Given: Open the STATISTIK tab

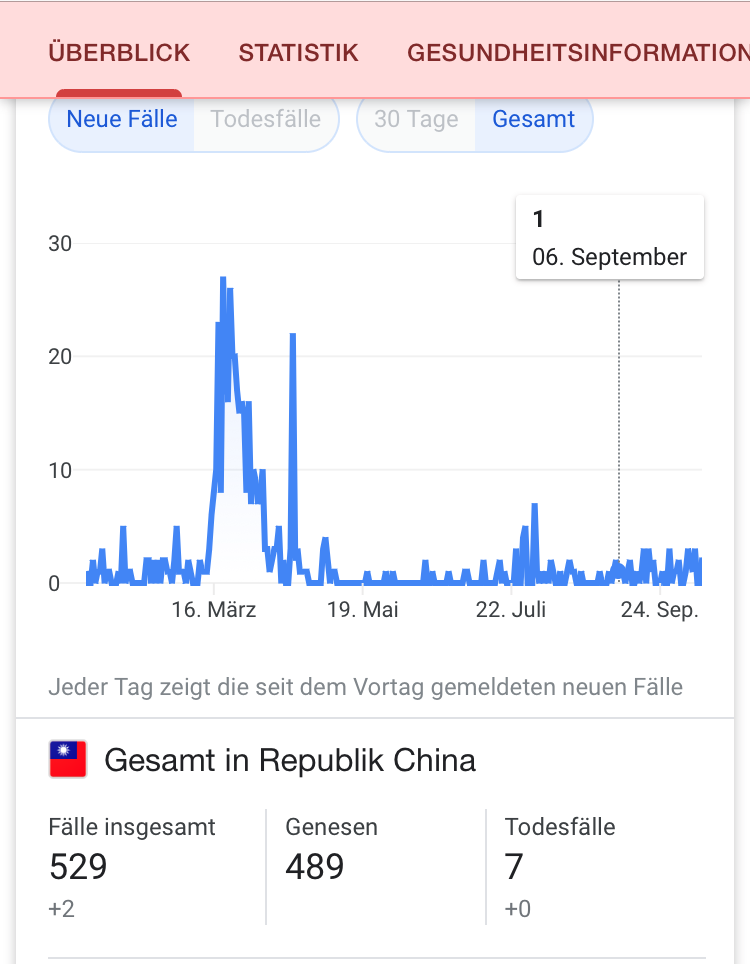Looking at the screenshot, I should (x=298, y=53).
